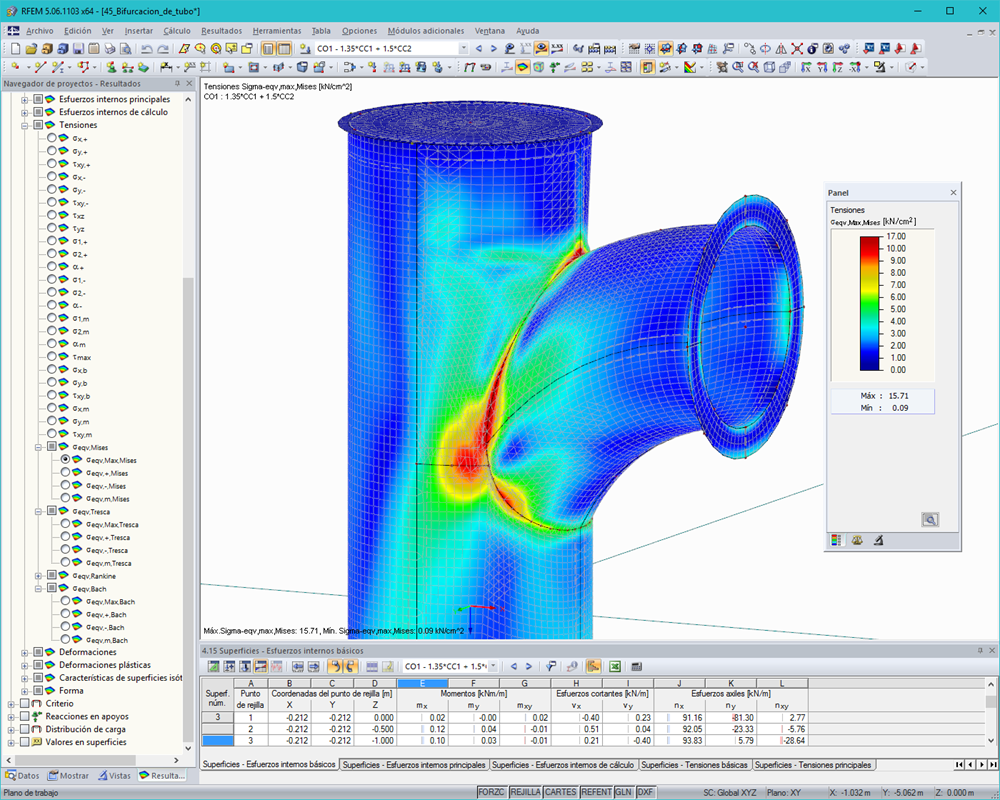Screen dimensions: 1000x800
Task: Toggle the FORZC status bar button
Action: point(491,792)
